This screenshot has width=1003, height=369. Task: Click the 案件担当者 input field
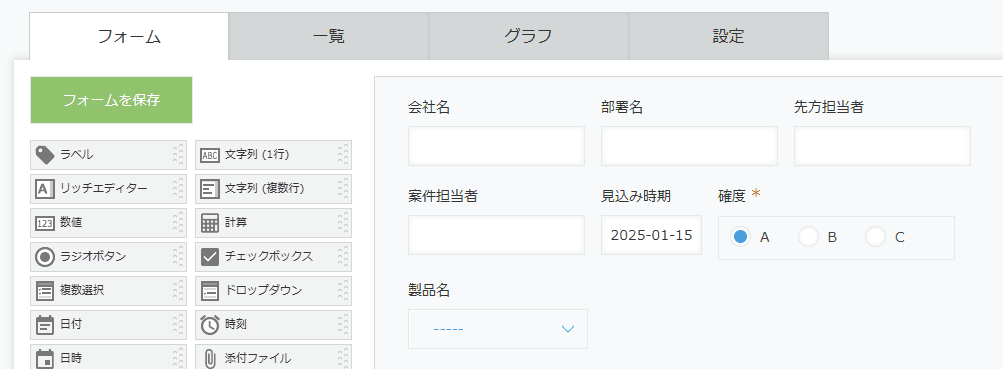pos(496,235)
